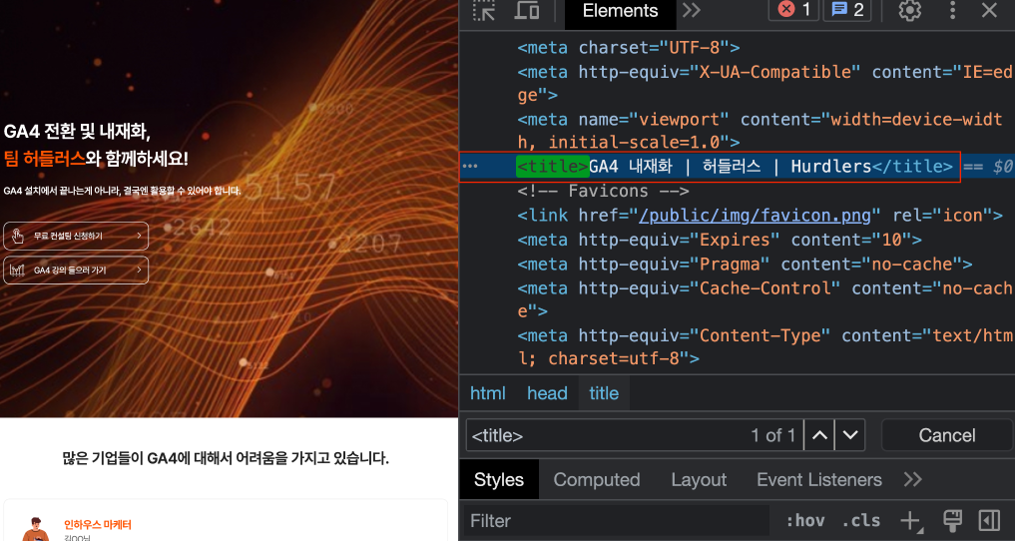This screenshot has height=541, width=1015.
Task: Click heading 많은 기업들이 GA4에 대해서
Action: 226,459
